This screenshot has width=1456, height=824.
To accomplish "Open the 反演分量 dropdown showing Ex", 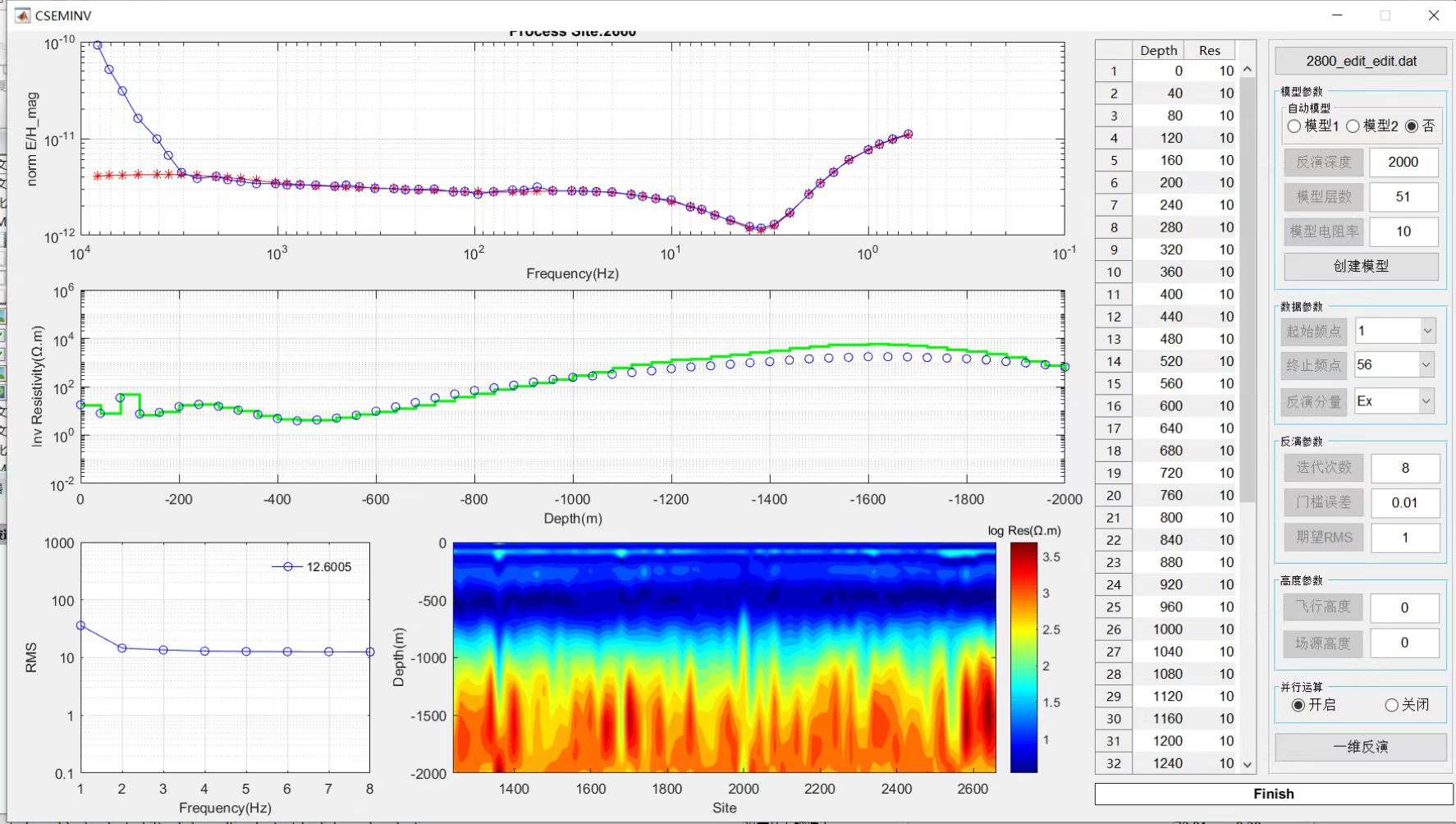I will [x=1426, y=401].
